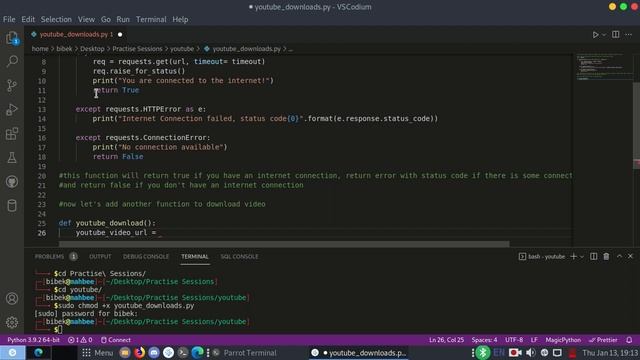Open the Selection menu
This screenshot has height=360, width=640.
coord(56,19)
